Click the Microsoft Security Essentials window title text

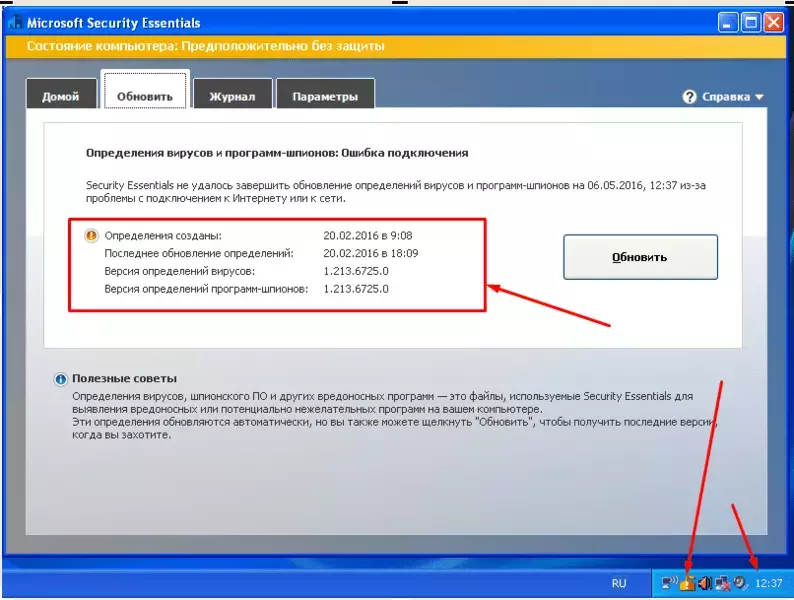pyautogui.click(x=113, y=23)
